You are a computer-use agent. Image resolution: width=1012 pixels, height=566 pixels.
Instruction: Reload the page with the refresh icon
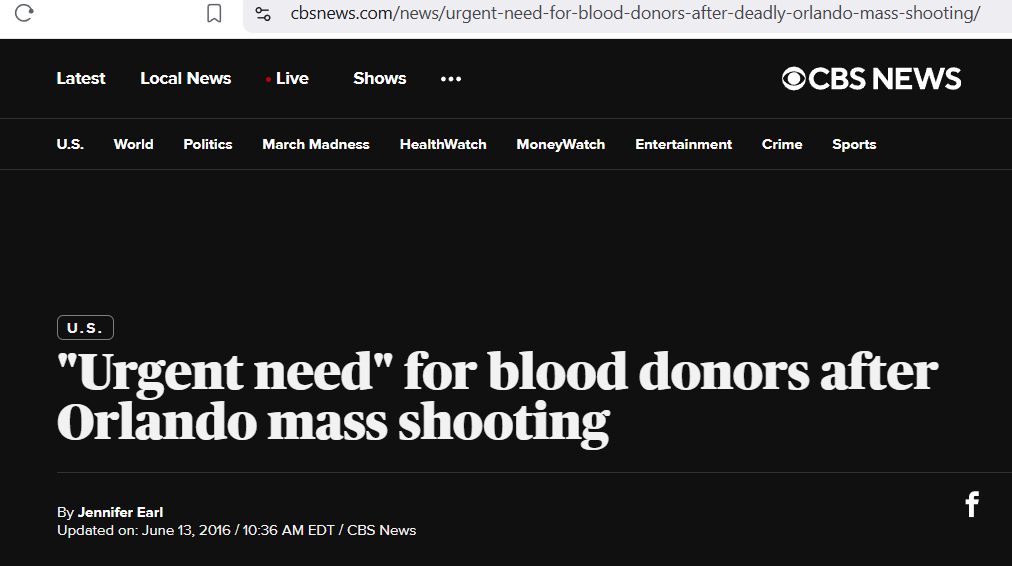click(x=24, y=13)
